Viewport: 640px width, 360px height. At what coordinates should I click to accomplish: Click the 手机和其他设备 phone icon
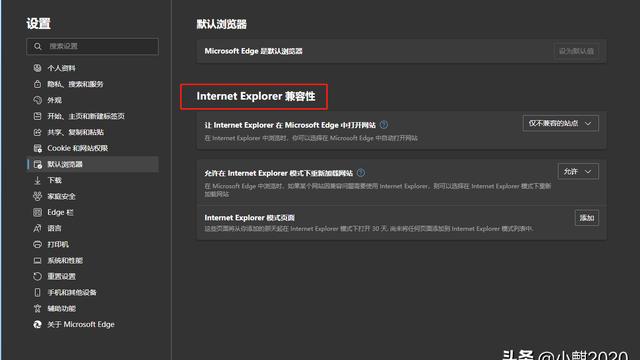(37, 292)
